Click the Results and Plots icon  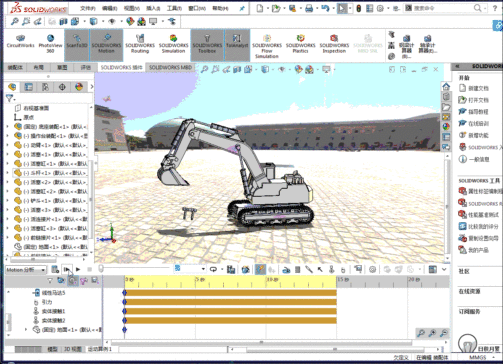tap(358, 269)
